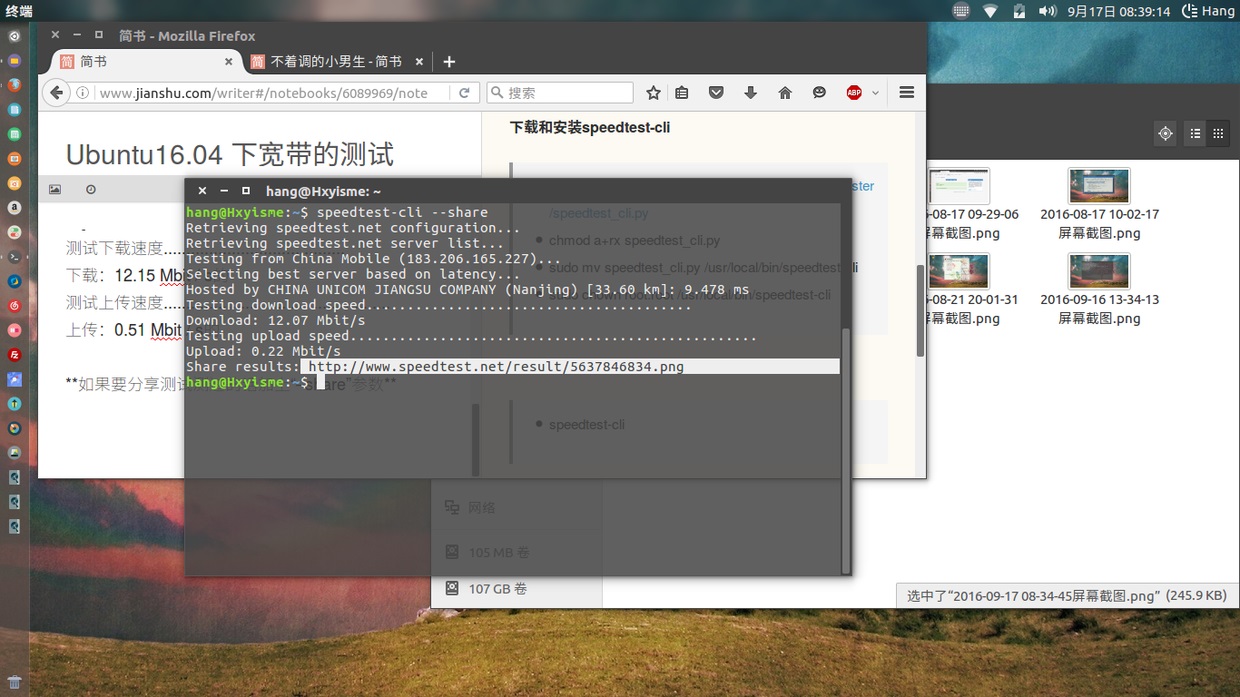Open 2016-09-16 13-34-13 屏幕截图.png thumbnail
Viewport: 1240px width, 697px height.
pos(1099,272)
